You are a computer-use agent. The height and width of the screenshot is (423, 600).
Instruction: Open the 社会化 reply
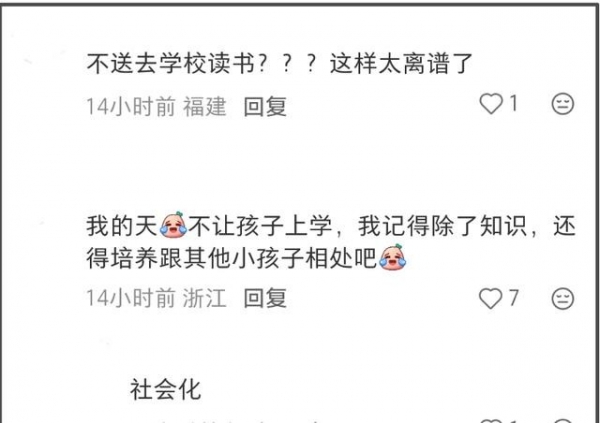tap(166, 389)
